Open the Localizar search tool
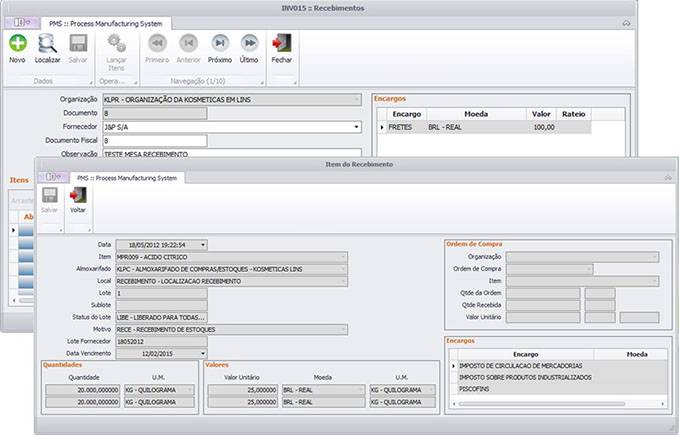The width and height of the screenshot is (679, 435). (47, 43)
